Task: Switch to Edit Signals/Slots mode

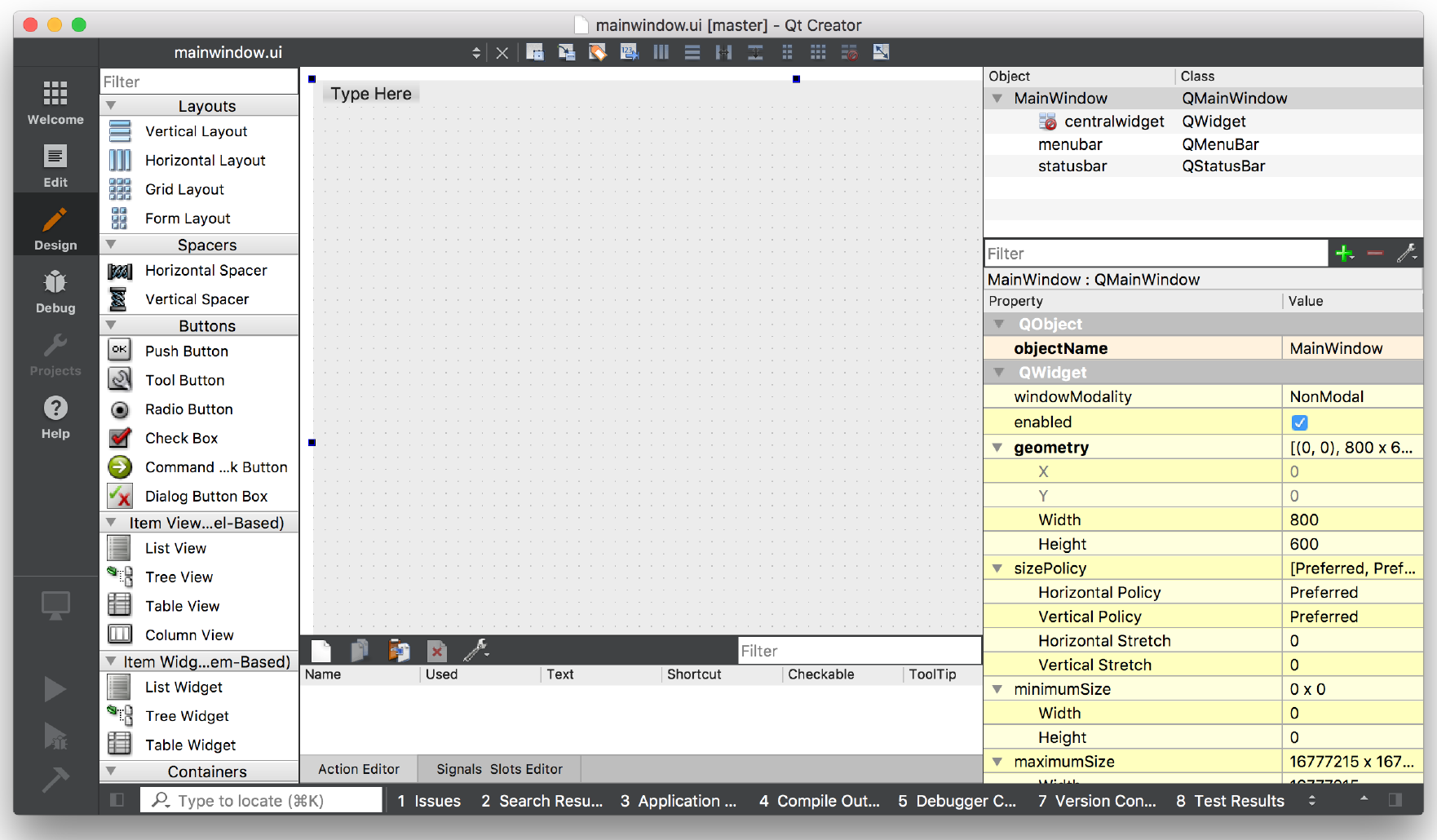Action: click(567, 52)
